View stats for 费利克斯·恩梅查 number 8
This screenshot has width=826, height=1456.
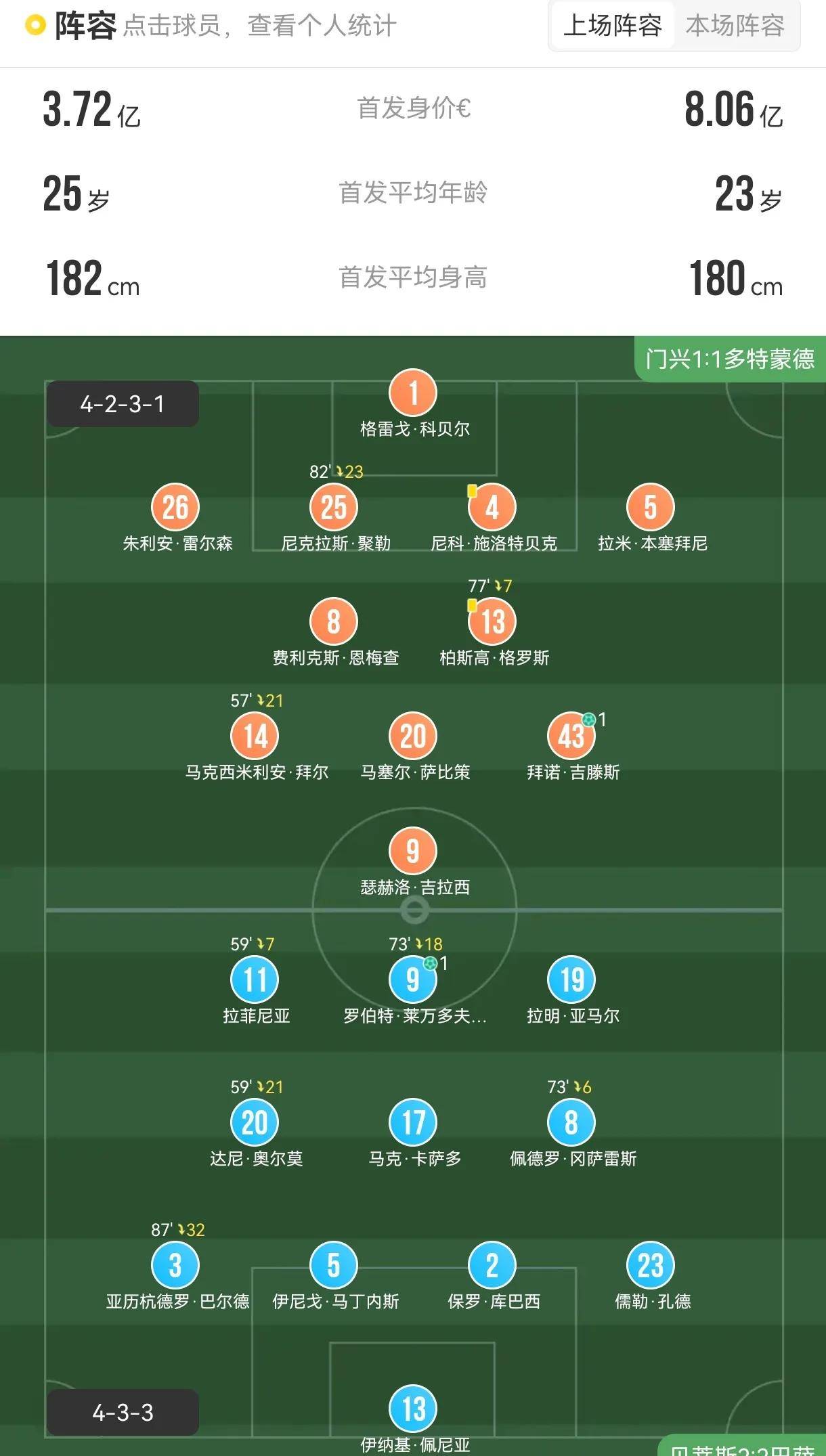tap(332, 621)
